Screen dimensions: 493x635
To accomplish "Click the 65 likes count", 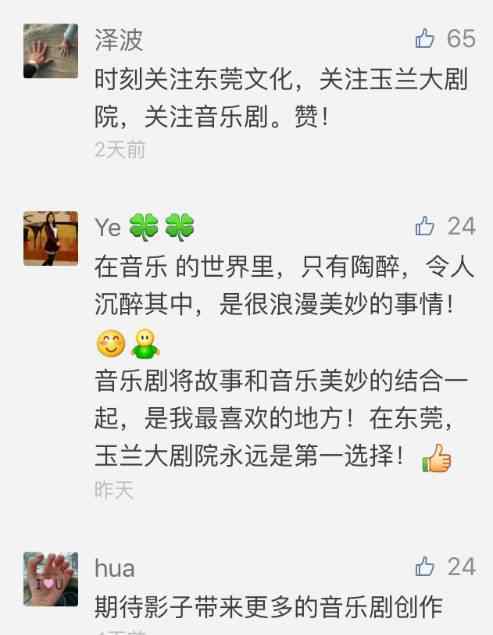I will pos(461,38).
